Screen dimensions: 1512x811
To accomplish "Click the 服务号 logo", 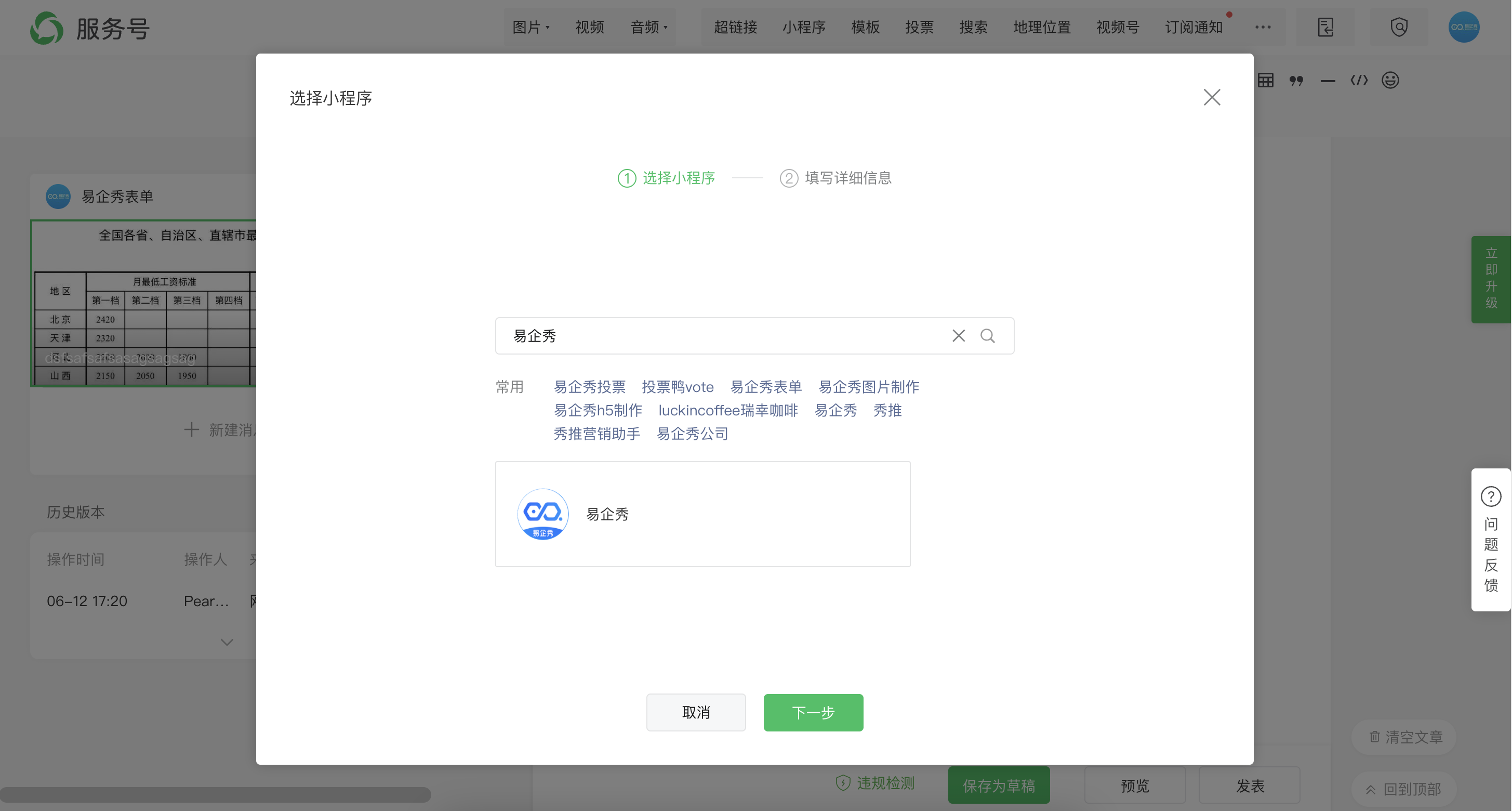I will (x=90, y=28).
